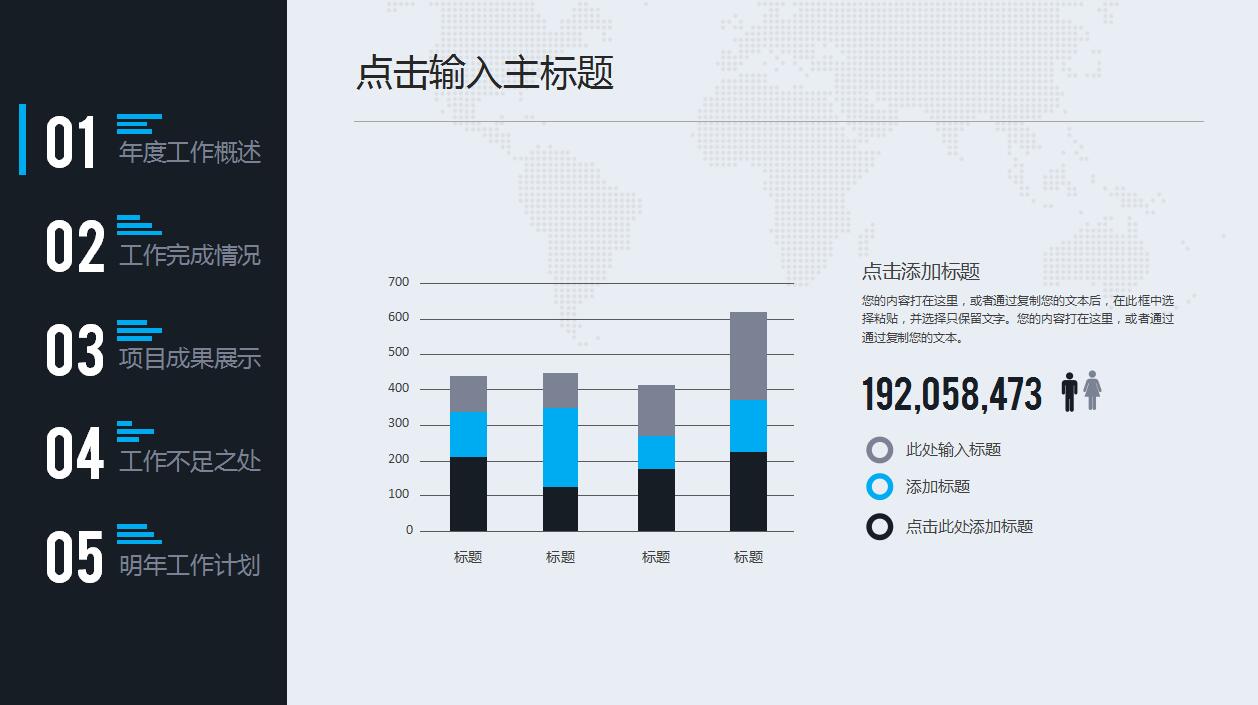Click the blue stripes icon beside 年度工作概述

tap(138, 125)
